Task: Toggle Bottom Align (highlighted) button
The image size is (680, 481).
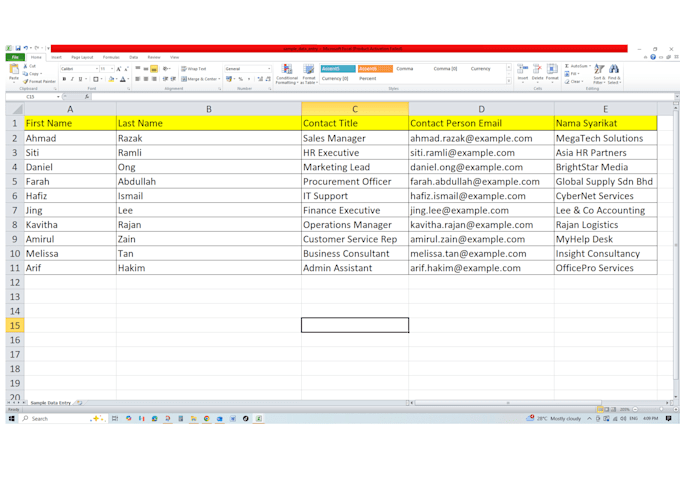Action: click(x=154, y=69)
